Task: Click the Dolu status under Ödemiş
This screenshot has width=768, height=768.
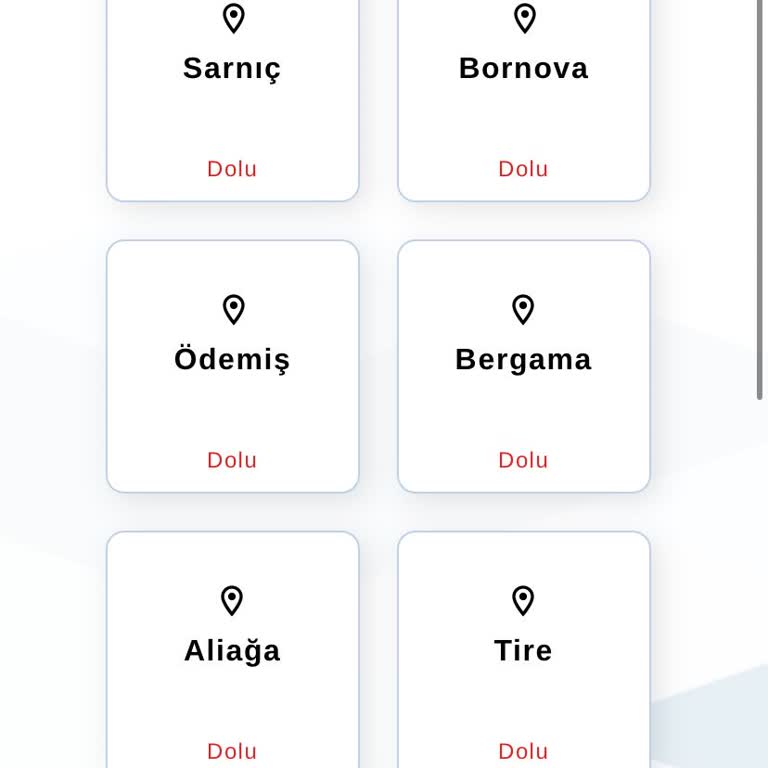Action: 232,460
